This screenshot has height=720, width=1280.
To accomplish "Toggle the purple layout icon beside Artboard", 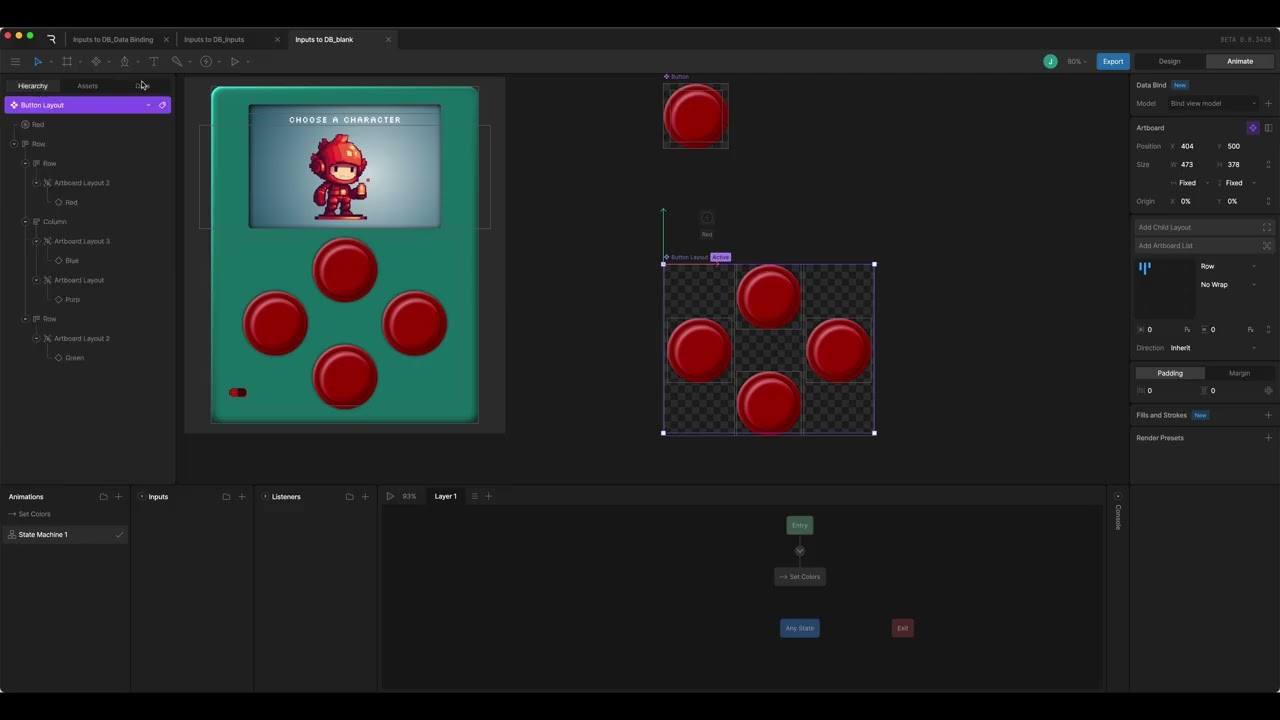I will (x=1252, y=128).
